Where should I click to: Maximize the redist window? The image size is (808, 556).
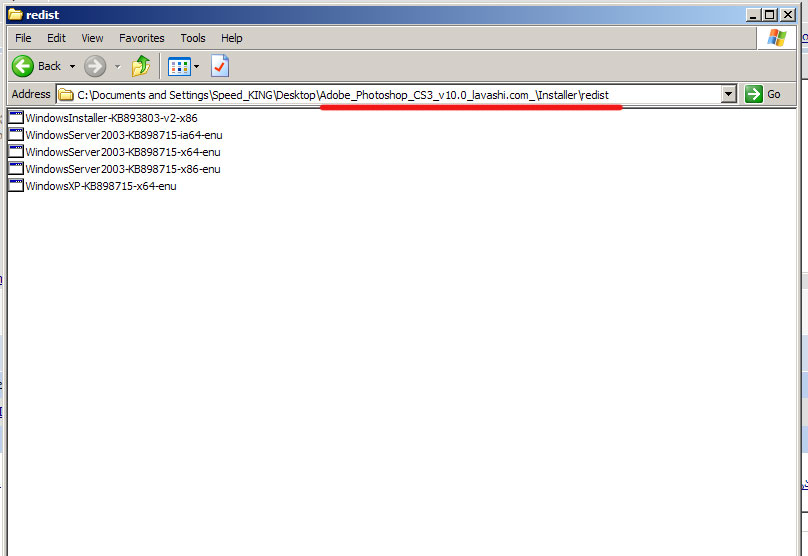770,15
